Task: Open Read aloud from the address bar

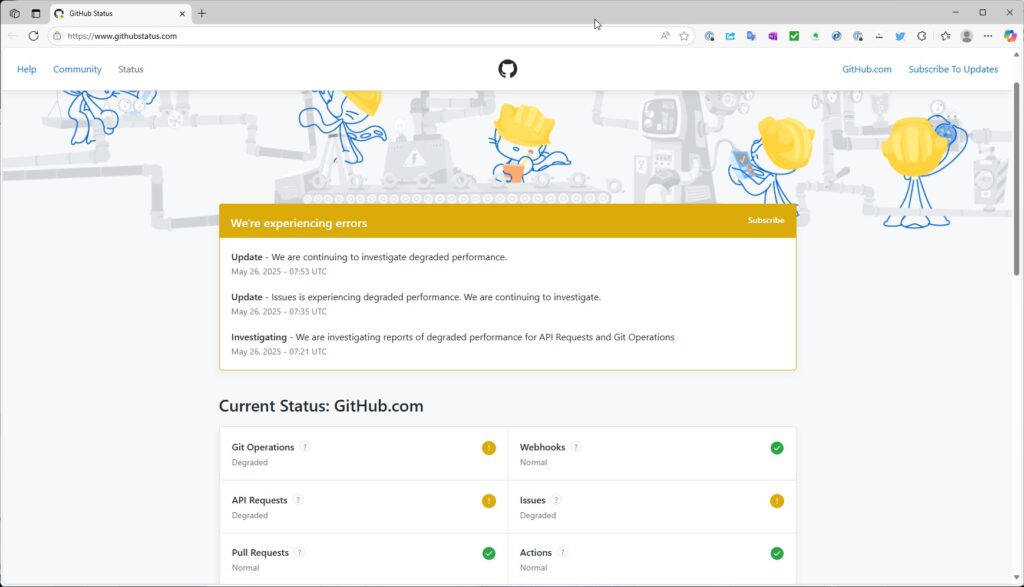Action: coord(665,36)
